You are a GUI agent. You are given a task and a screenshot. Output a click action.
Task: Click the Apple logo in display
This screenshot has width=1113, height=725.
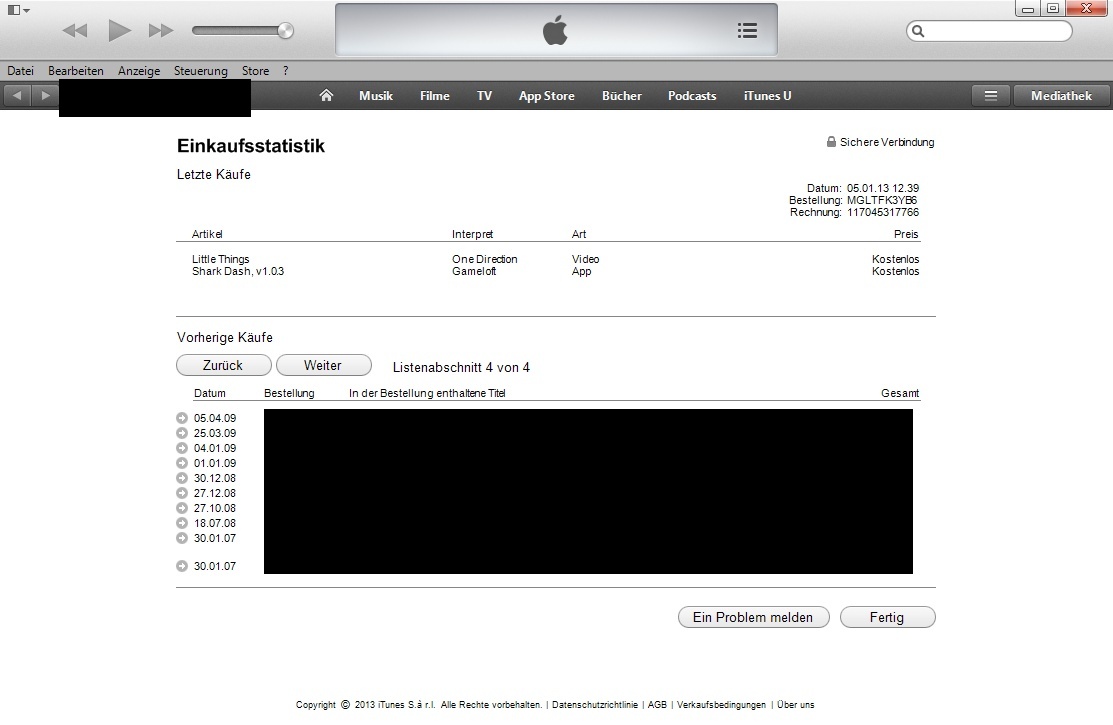(555, 31)
